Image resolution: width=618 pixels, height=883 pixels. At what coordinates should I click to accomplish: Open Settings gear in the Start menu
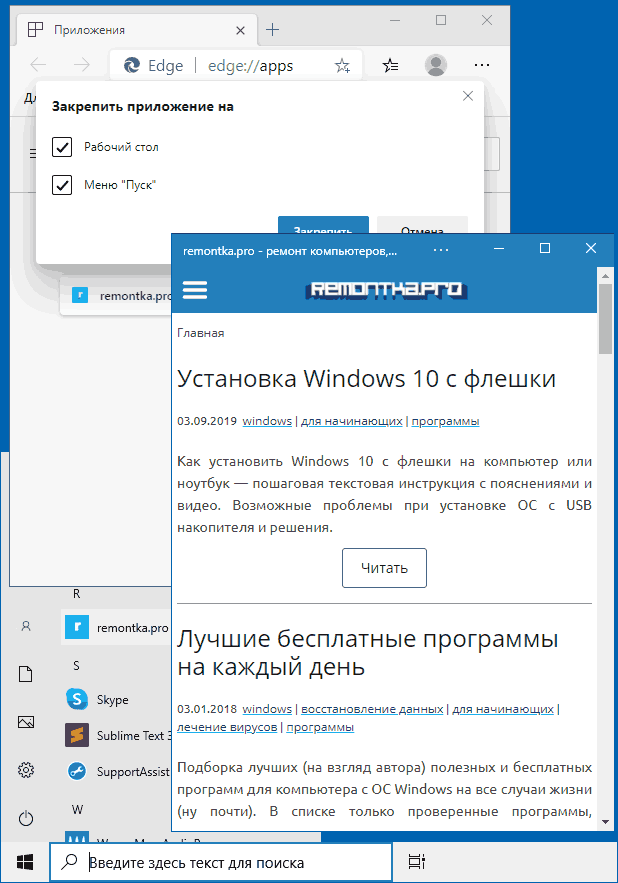click(x=26, y=770)
